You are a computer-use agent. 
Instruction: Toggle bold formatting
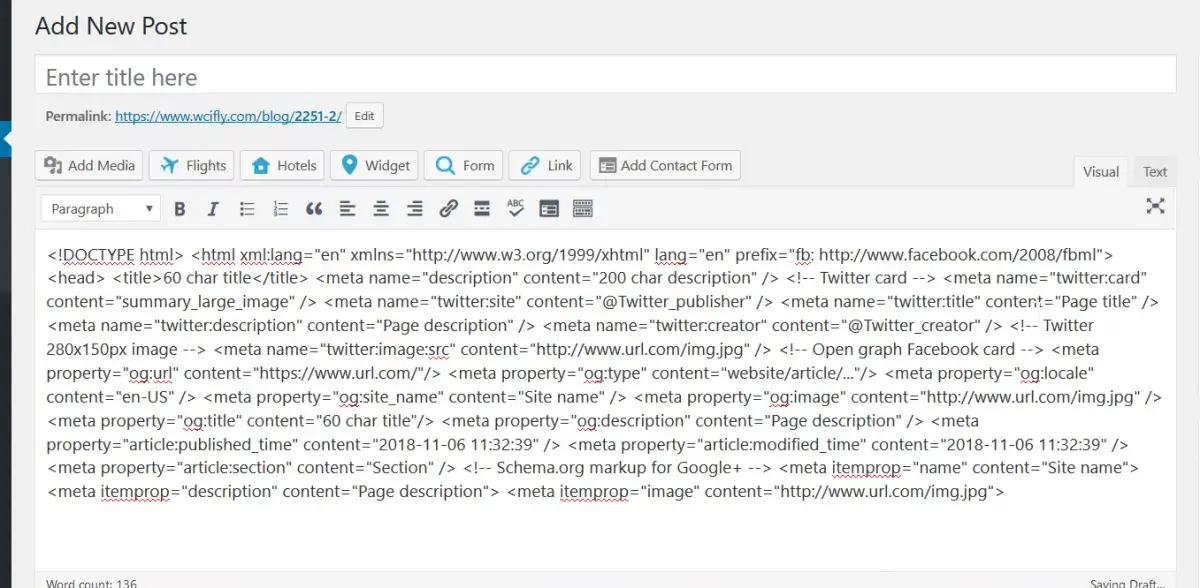[x=180, y=209]
